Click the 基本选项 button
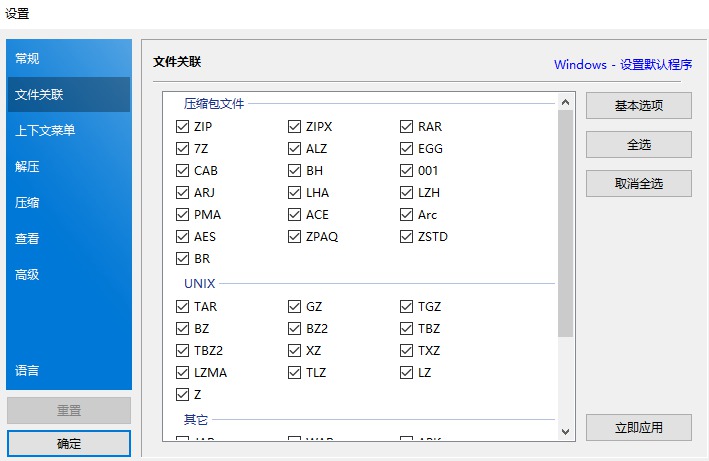The height and width of the screenshot is (461, 709). pyautogui.click(x=639, y=106)
